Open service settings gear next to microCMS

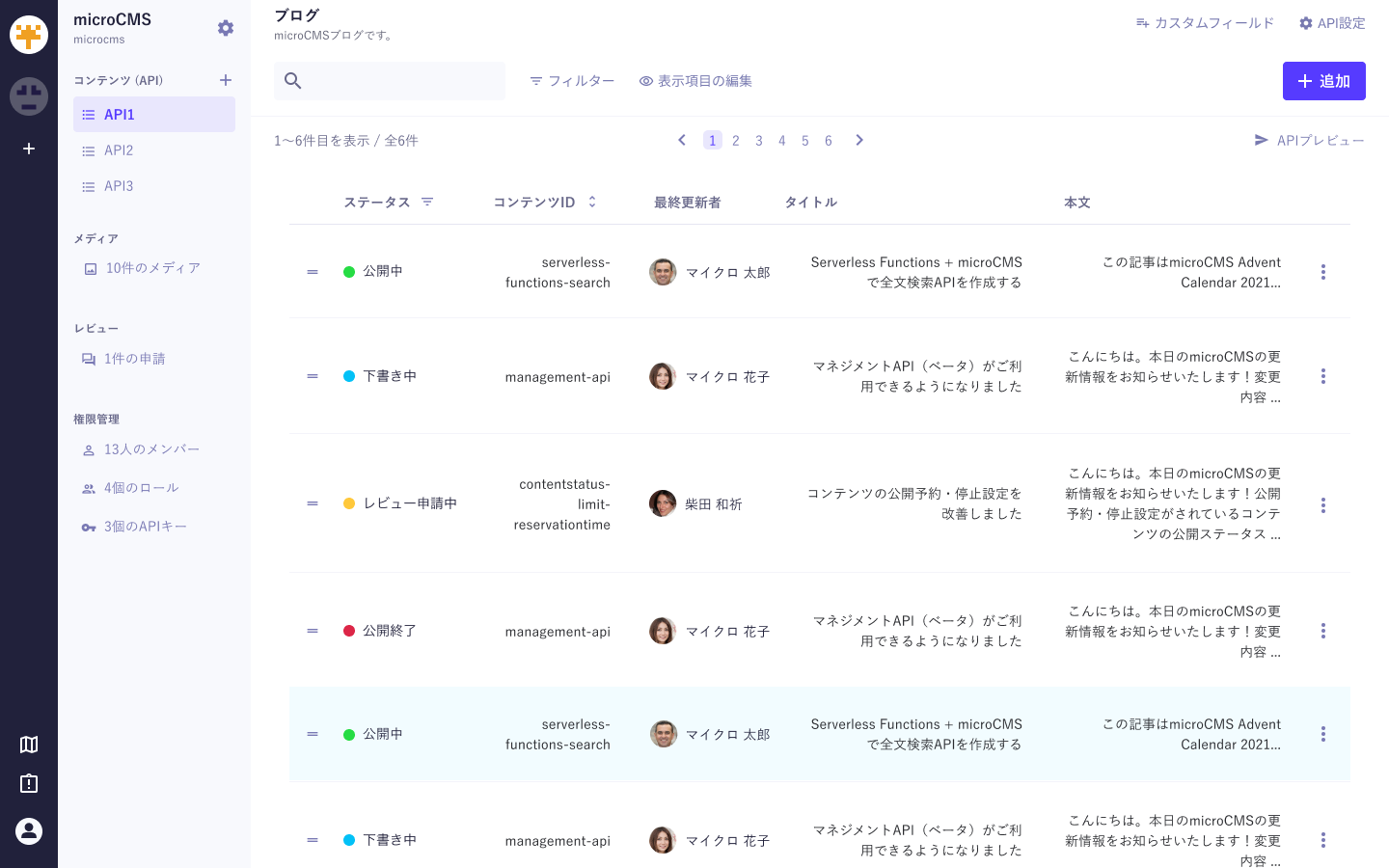coord(226,28)
